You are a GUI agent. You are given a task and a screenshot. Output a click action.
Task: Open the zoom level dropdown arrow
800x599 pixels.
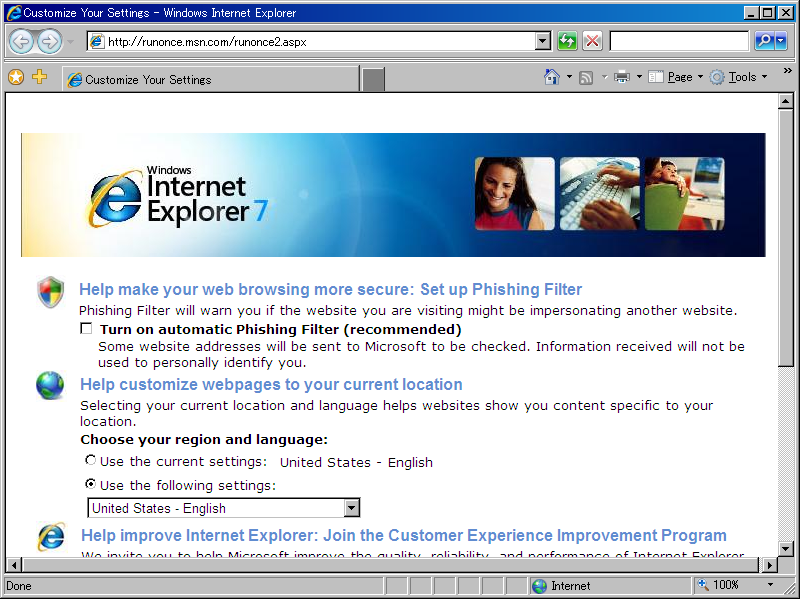click(x=770, y=585)
